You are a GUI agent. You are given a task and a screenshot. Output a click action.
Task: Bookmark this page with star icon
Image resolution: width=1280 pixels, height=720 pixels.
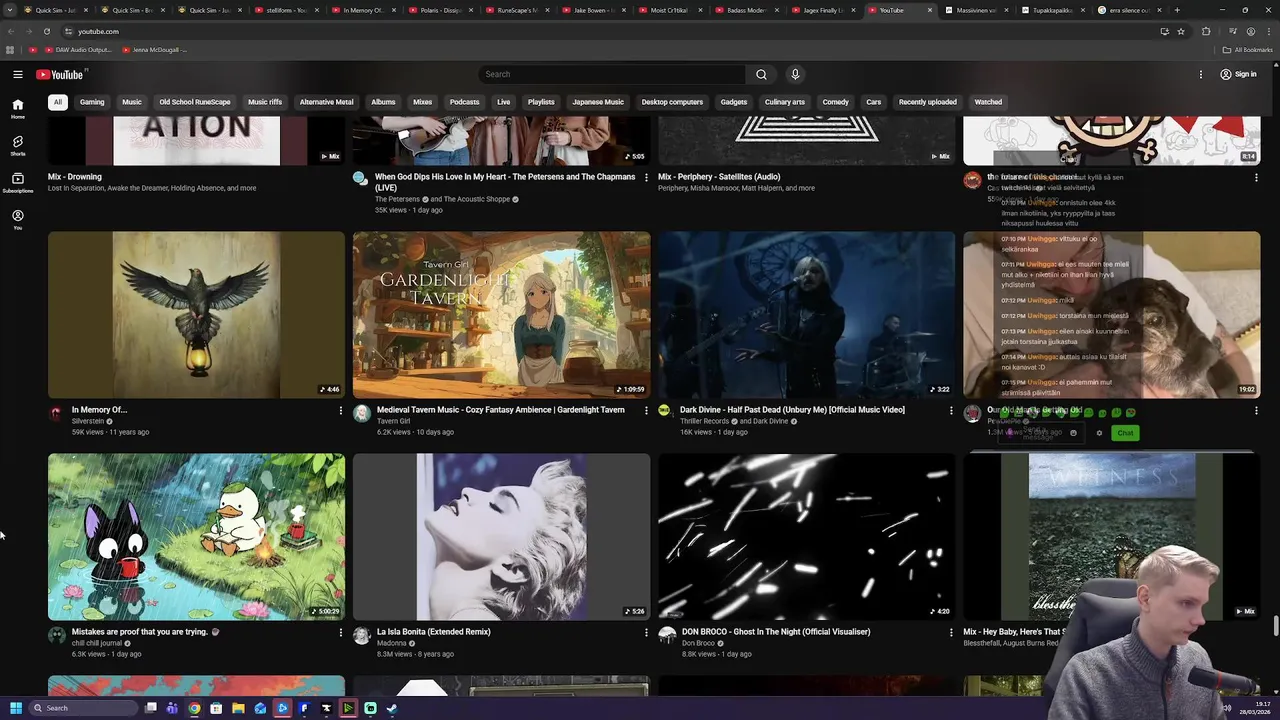coord(1181,31)
